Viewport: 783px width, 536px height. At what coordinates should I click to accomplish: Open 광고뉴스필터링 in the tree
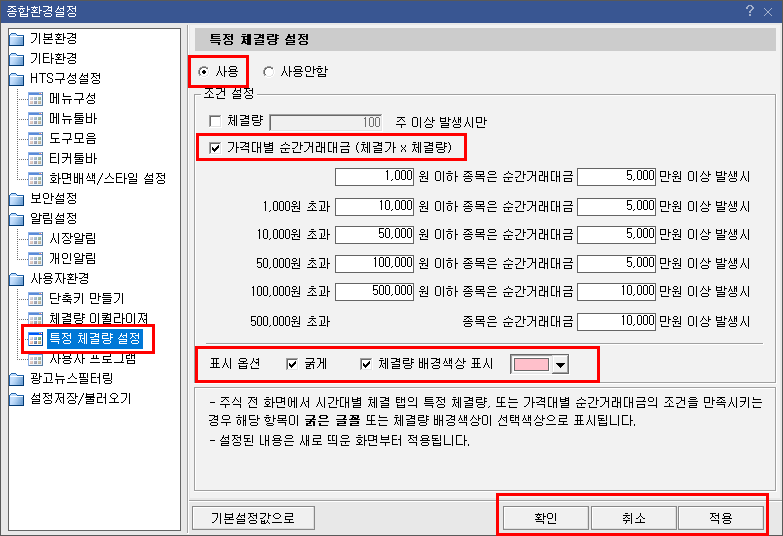pos(71,378)
